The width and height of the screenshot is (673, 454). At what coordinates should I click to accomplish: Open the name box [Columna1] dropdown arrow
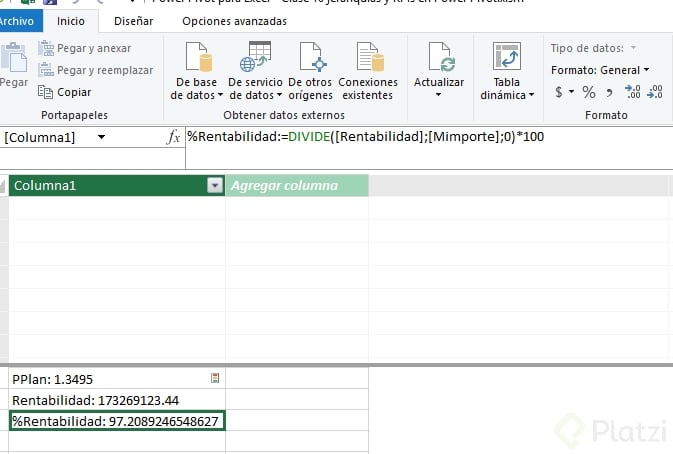click(101, 137)
